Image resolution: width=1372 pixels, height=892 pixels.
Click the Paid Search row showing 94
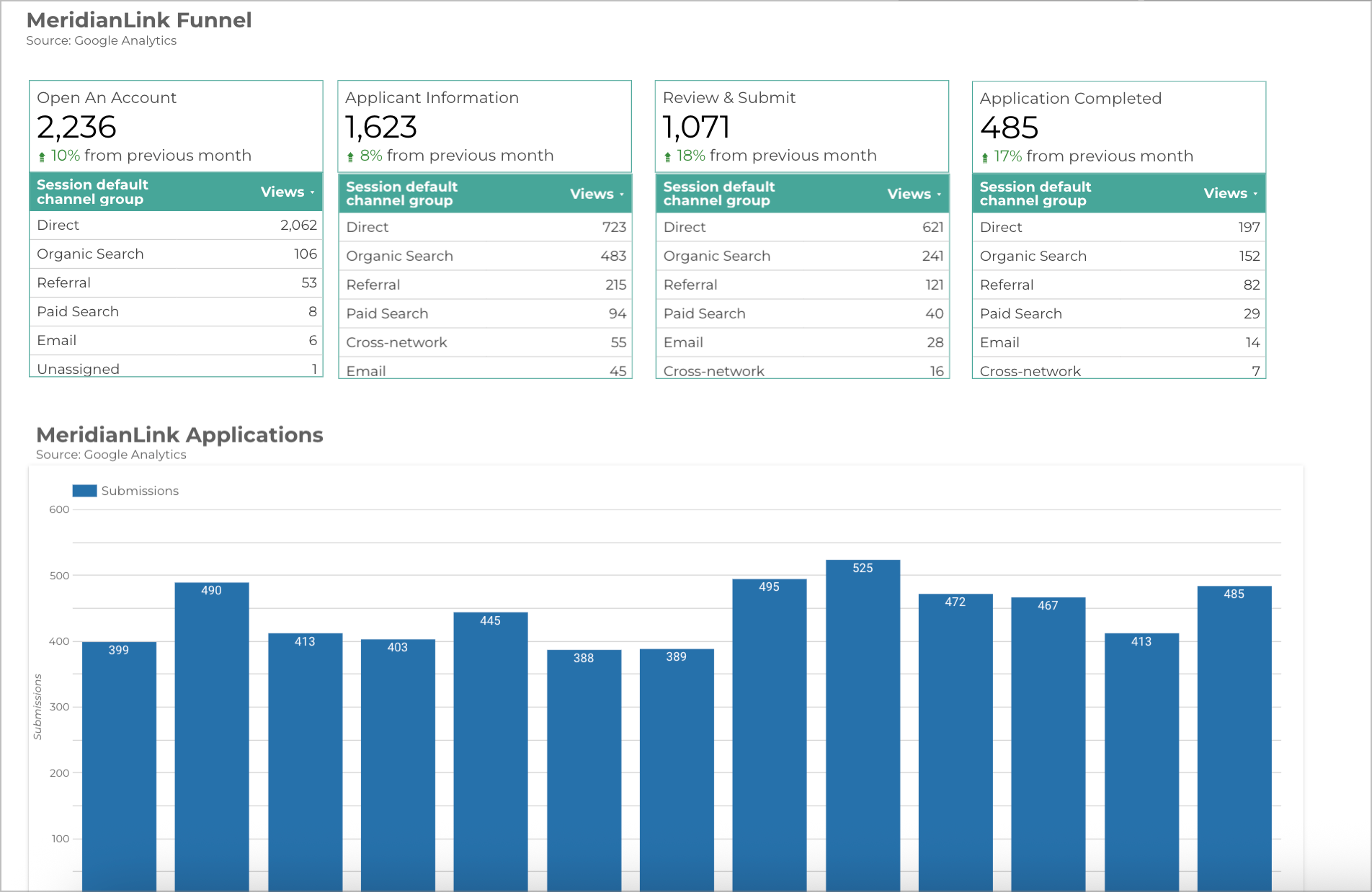click(485, 313)
